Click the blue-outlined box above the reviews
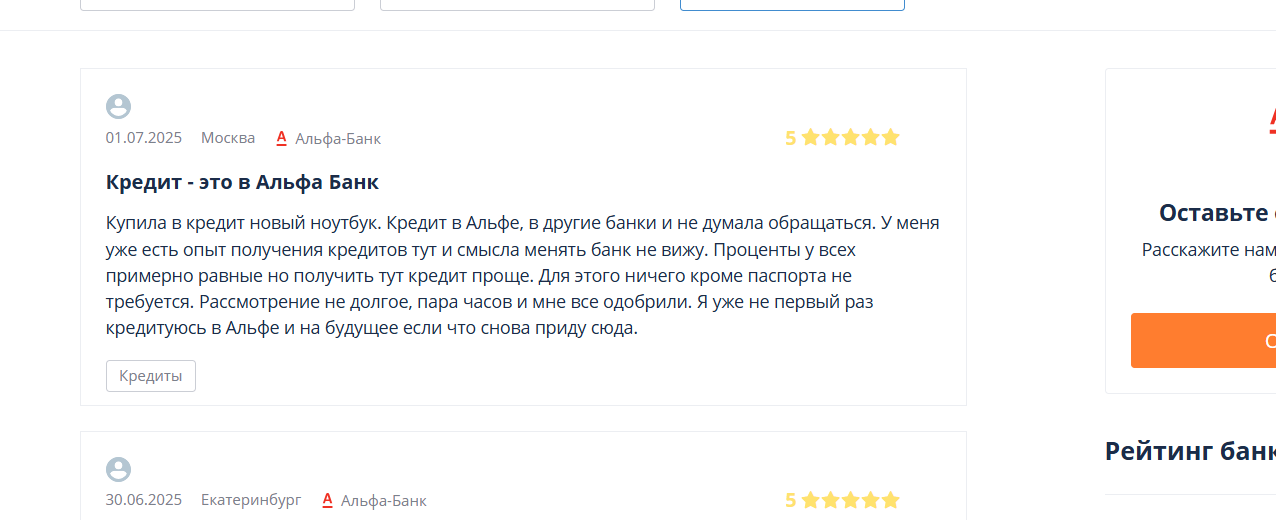 tap(792, 5)
